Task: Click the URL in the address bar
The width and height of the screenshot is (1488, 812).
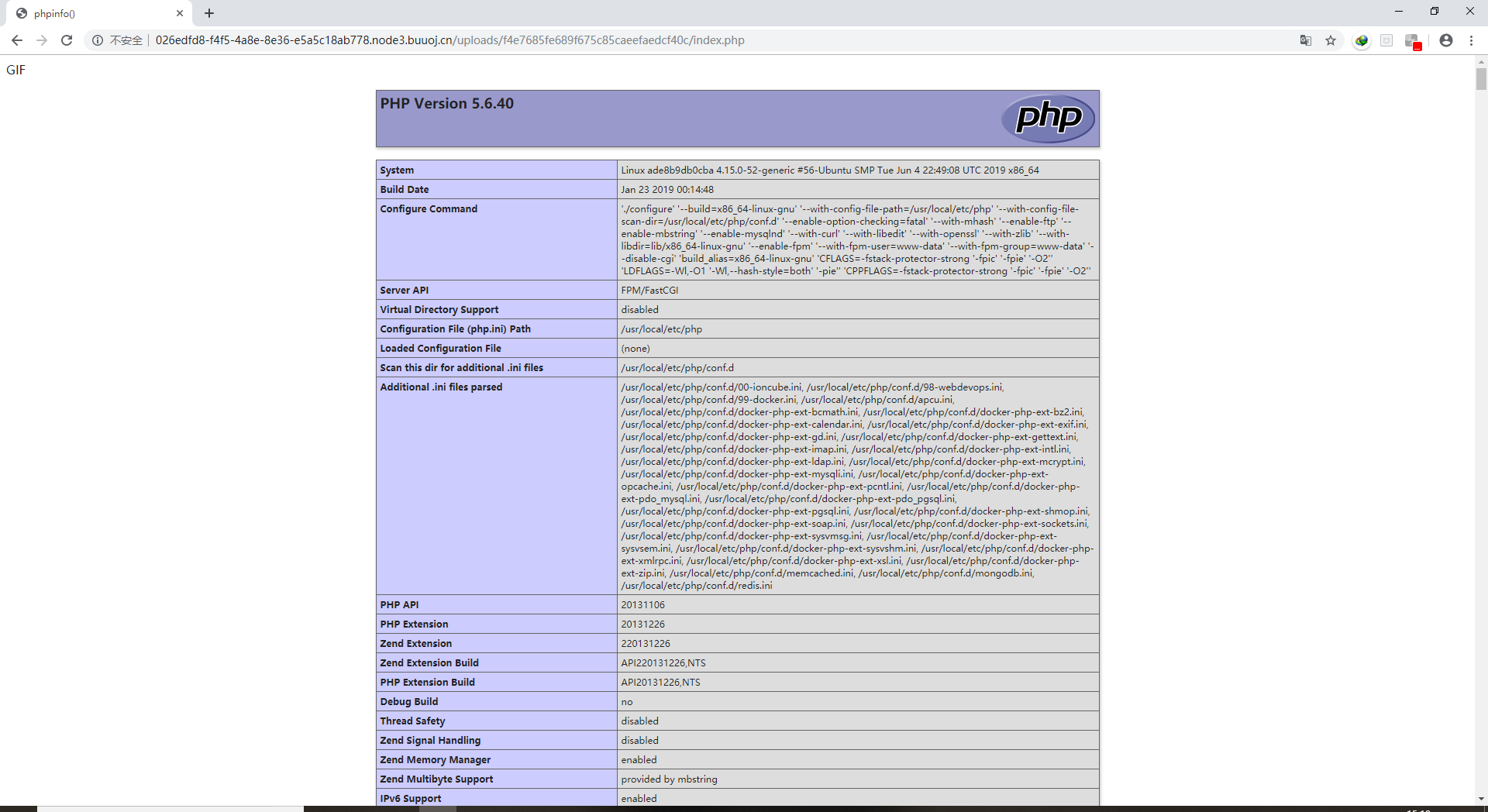Action: 449,40
